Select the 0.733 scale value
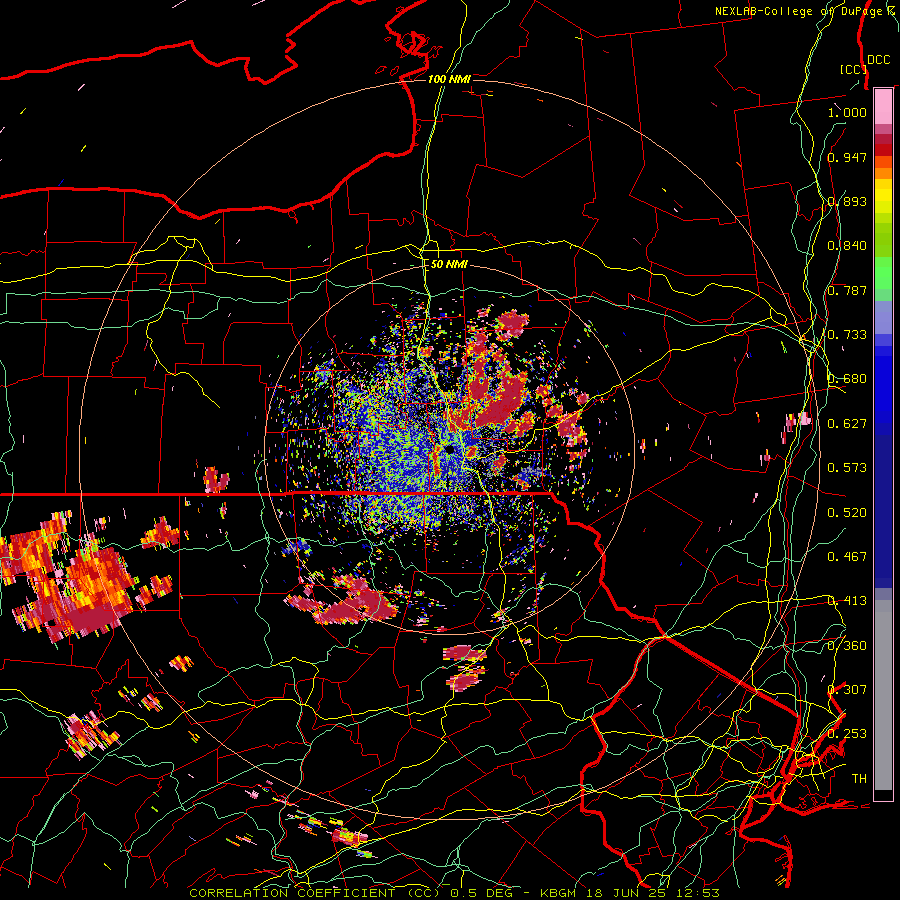Viewport: 900px width, 900px height. (x=847, y=335)
